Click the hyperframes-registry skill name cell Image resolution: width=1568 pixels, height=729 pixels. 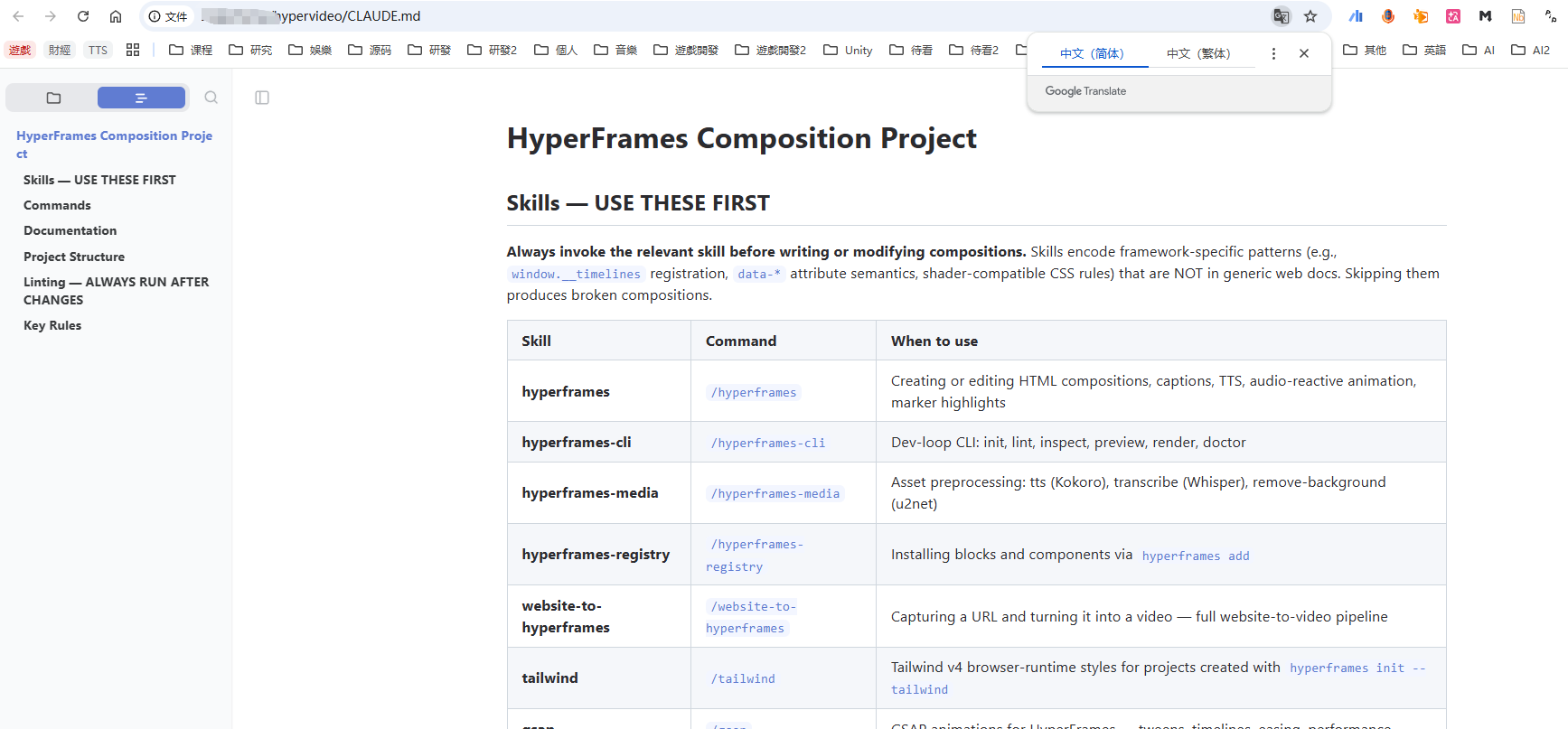(x=598, y=555)
